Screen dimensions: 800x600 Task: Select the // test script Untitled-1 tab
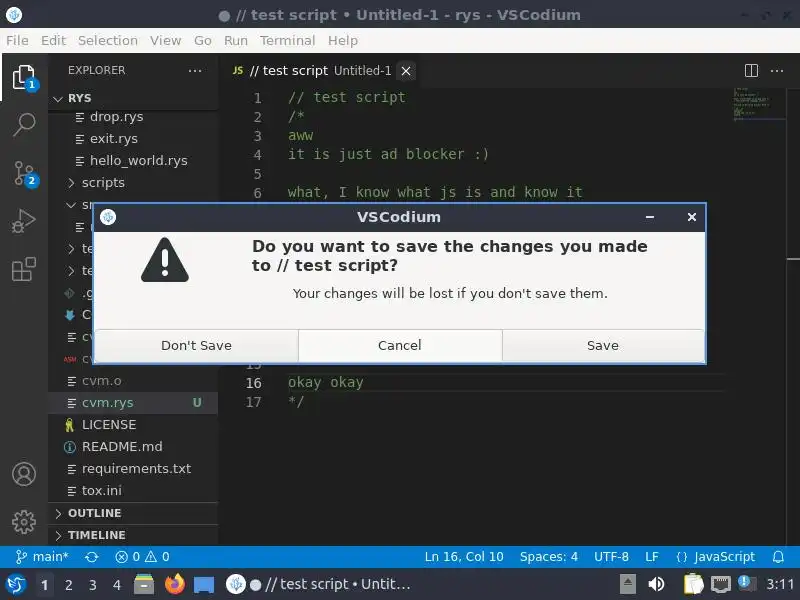pos(319,71)
